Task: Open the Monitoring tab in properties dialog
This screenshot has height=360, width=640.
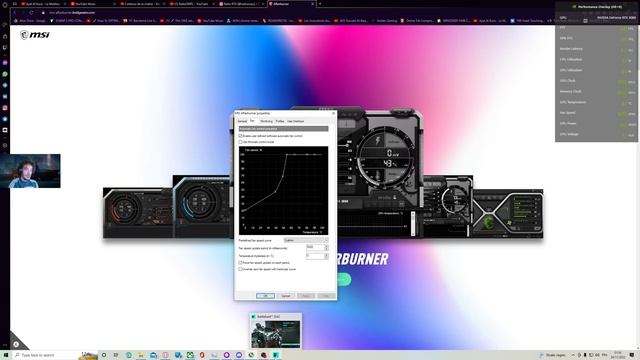Action: (x=266, y=121)
